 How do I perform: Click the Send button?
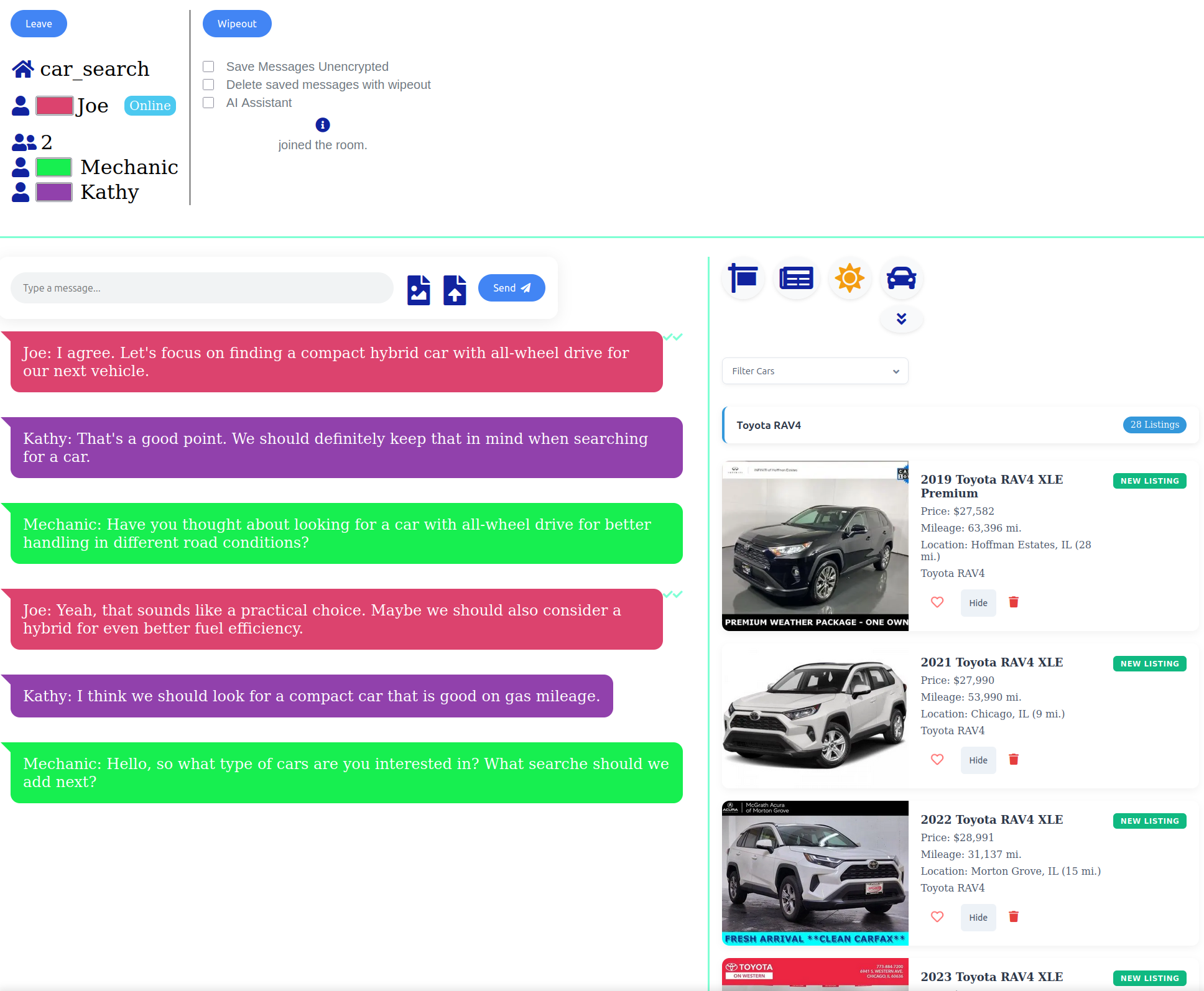(511, 288)
